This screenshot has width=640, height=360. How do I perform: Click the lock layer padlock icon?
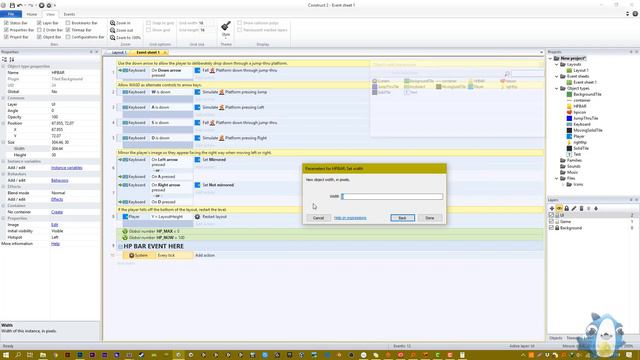pos(567,209)
